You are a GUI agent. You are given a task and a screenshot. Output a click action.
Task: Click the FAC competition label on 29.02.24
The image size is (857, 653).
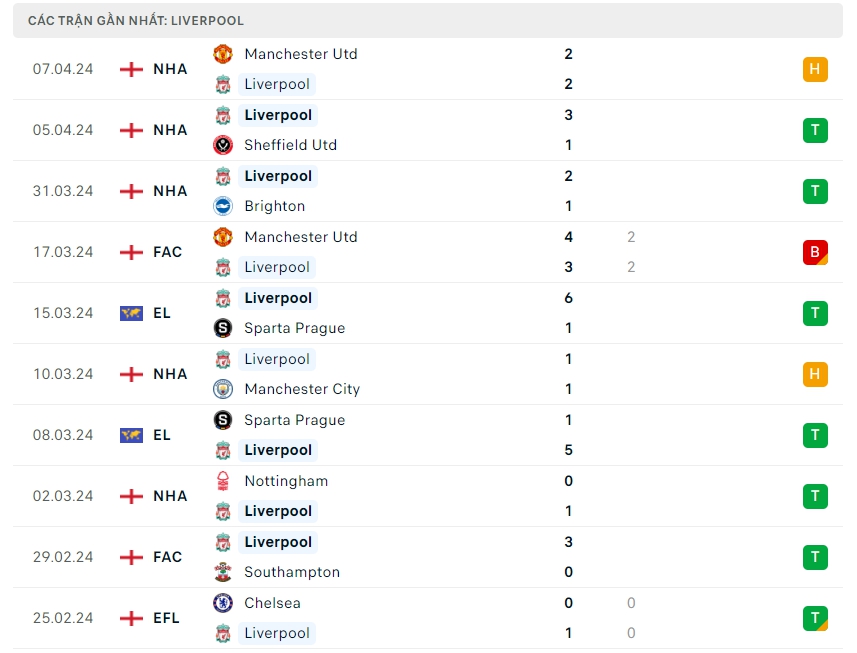(168, 557)
